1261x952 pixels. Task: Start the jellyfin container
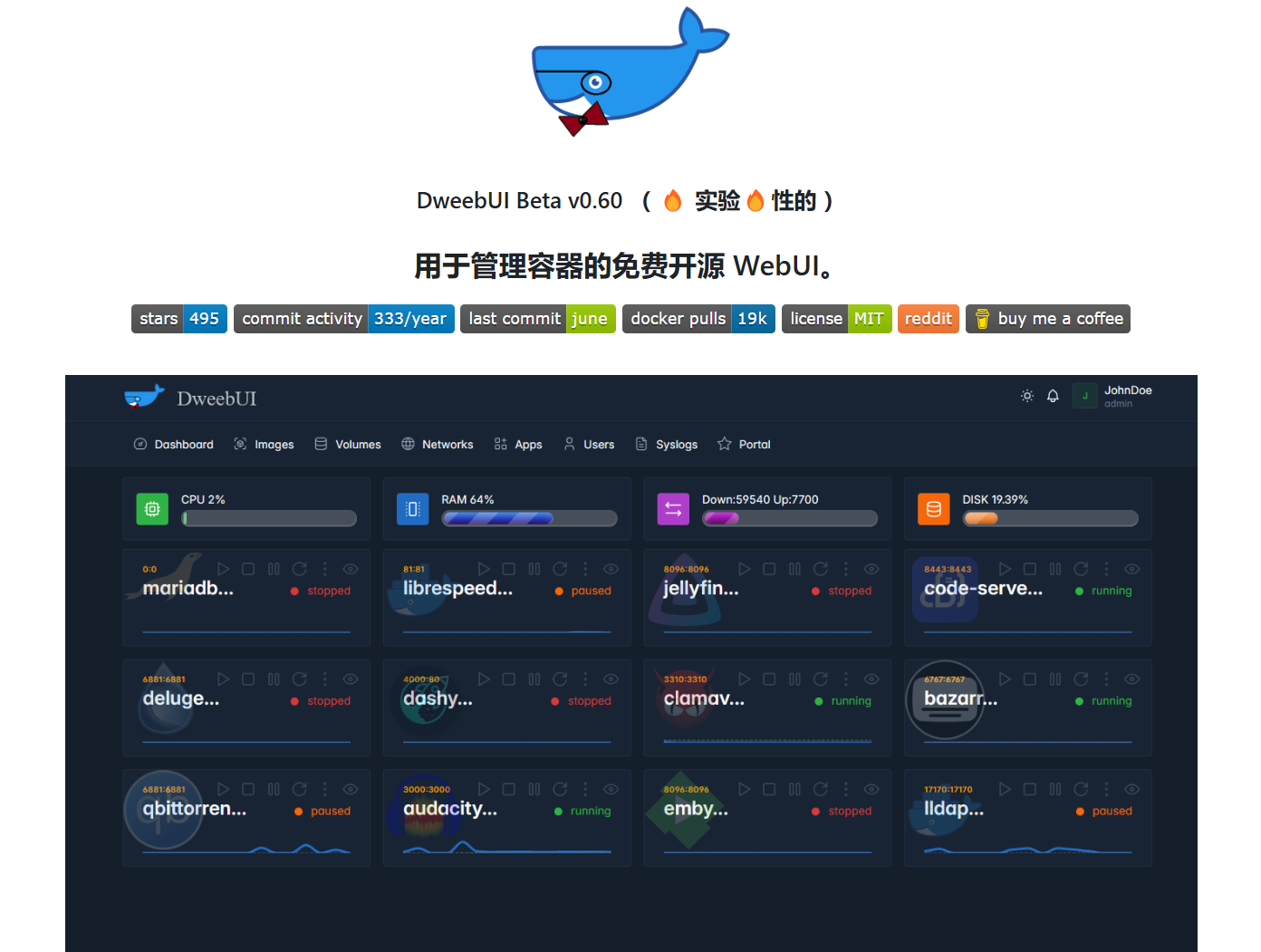coord(745,569)
